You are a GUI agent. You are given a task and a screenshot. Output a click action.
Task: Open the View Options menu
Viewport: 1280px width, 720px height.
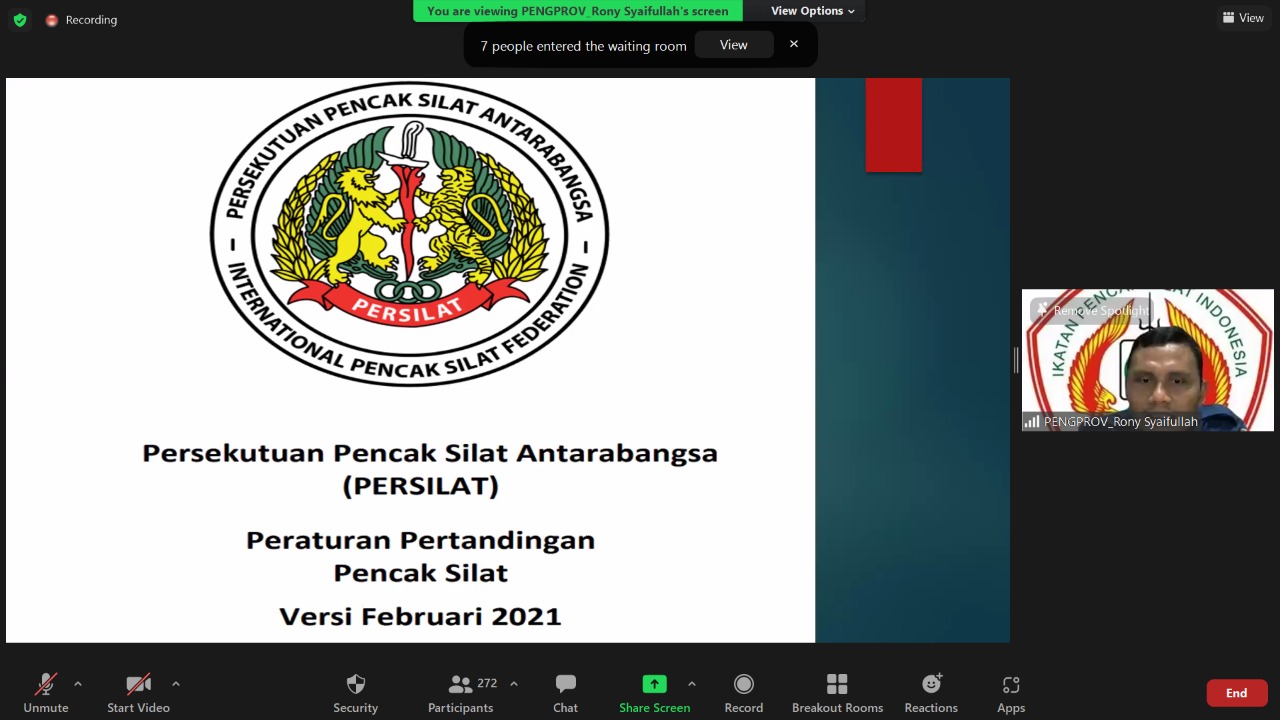pyautogui.click(x=812, y=11)
